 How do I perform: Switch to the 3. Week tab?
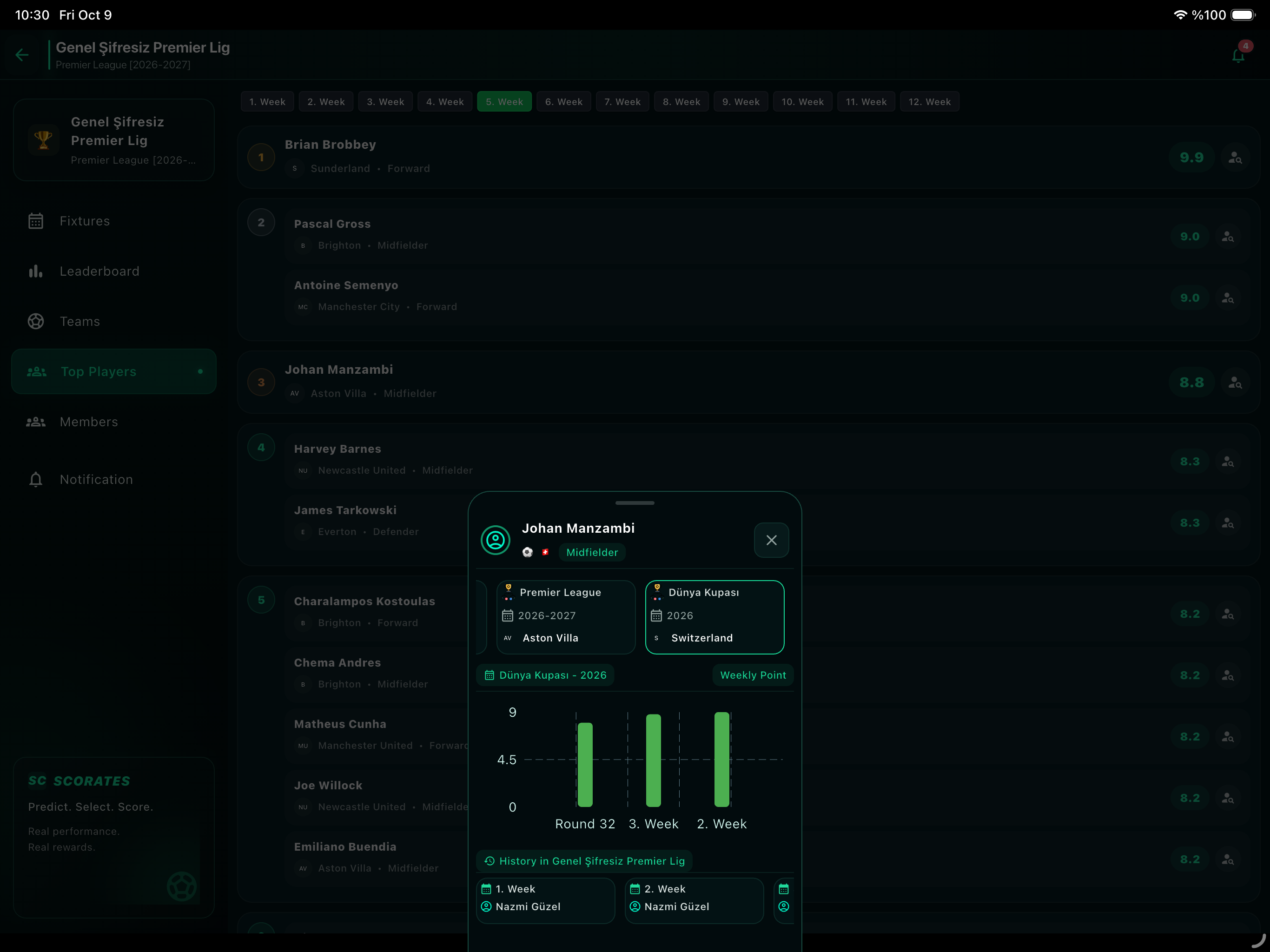tap(385, 102)
